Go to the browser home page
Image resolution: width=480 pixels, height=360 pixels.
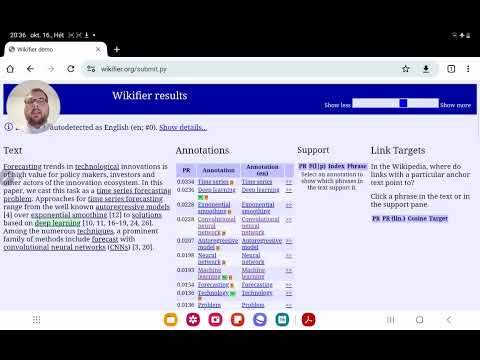(x=10, y=69)
